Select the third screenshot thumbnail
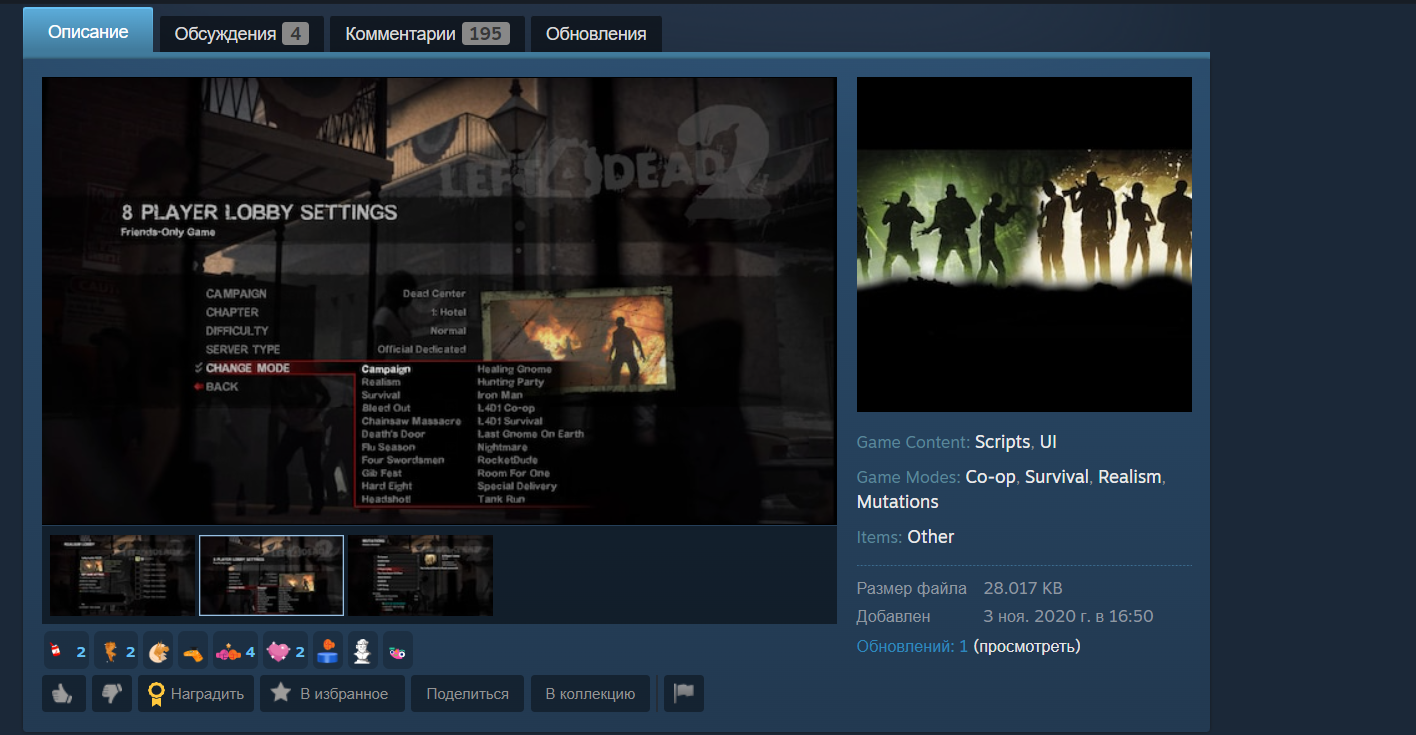The image size is (1416, 735). click(420, 575)
